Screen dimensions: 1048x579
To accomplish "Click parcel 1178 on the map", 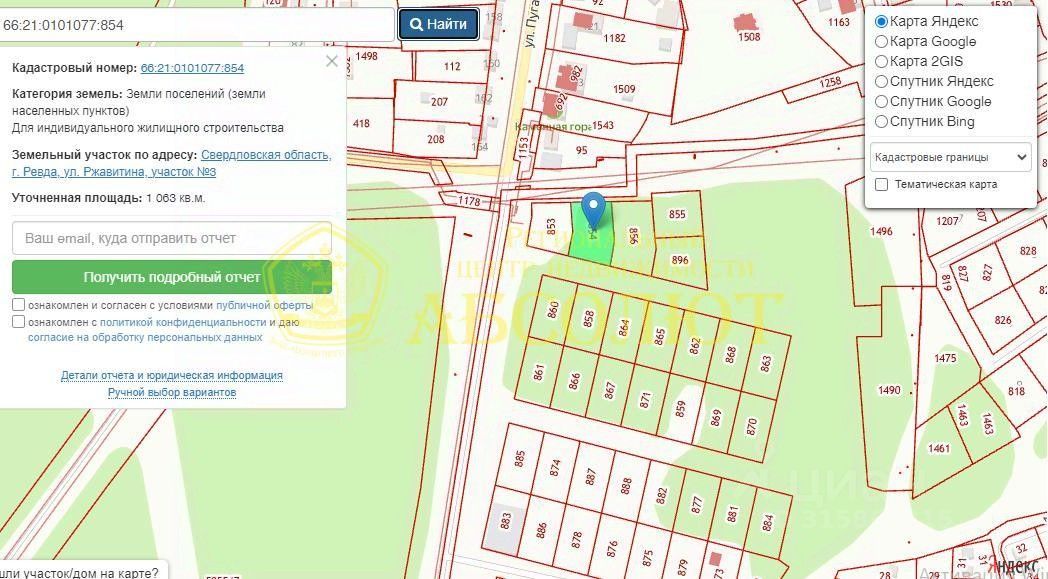I will tap(469, 201).
